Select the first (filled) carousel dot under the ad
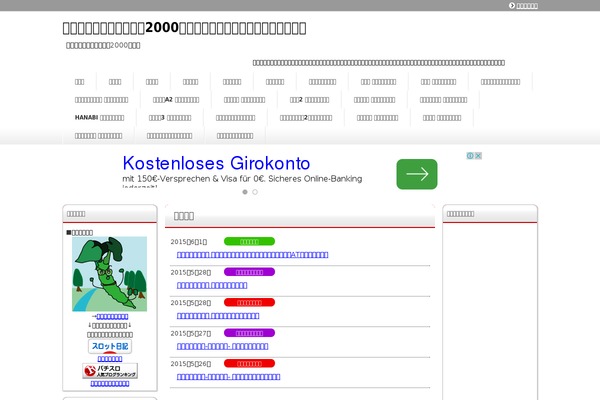Image resolution: width=600 pixels, height=400 pixels. 245,192
